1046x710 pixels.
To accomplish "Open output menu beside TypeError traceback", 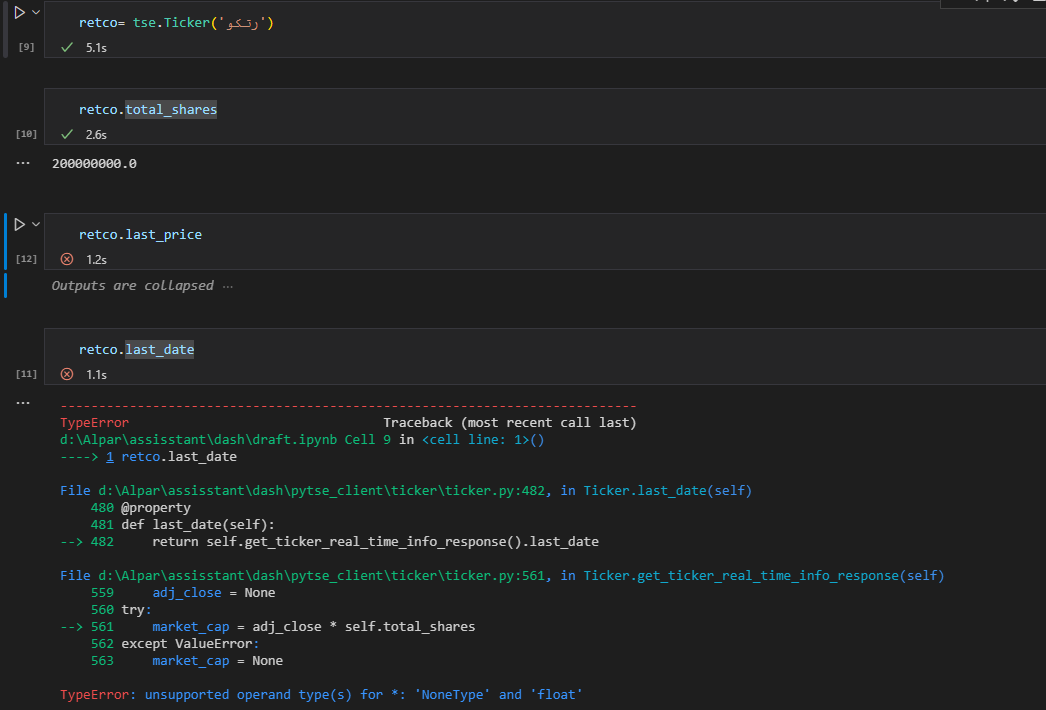I will pos(23,402).
